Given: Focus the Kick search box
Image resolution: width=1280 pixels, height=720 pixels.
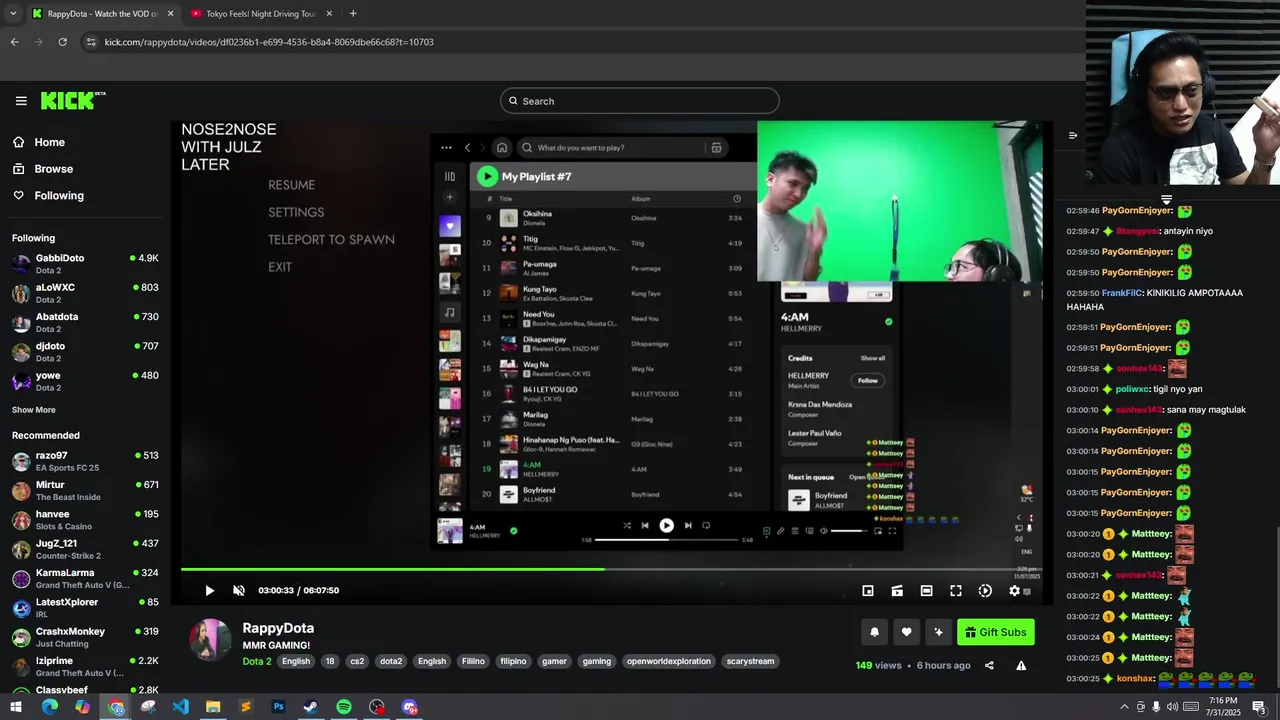Looking at the screenshot, I should click(x=640, y=101).
